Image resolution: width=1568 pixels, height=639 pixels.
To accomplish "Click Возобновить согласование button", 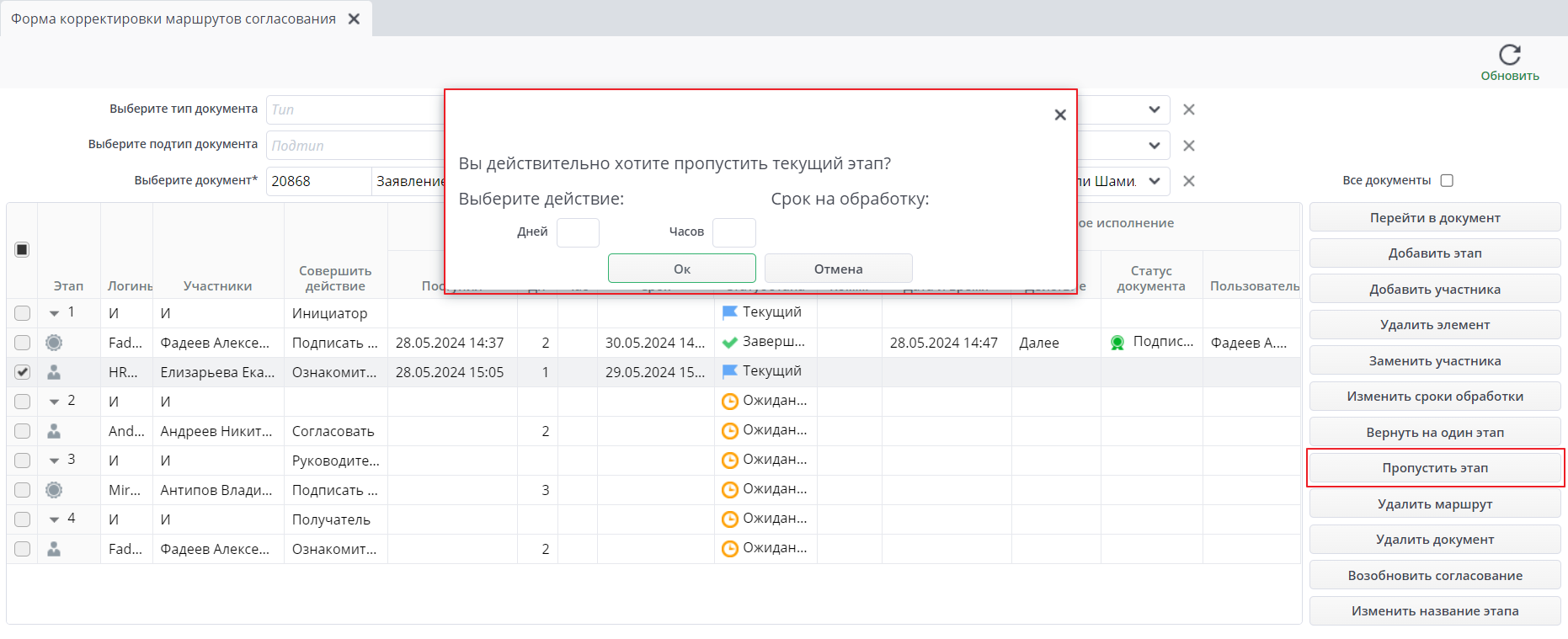I will click(x=1435, y=575).
